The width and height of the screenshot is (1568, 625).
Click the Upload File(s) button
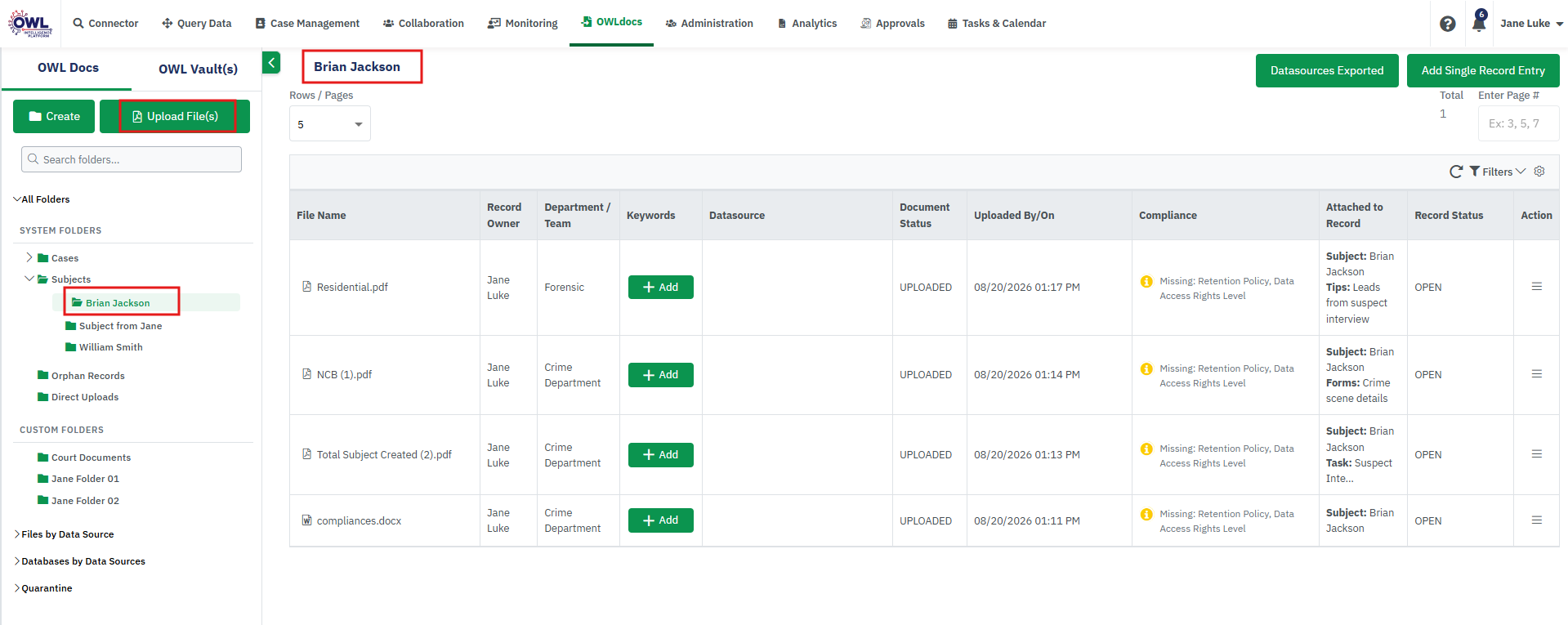tap(175, 116)
